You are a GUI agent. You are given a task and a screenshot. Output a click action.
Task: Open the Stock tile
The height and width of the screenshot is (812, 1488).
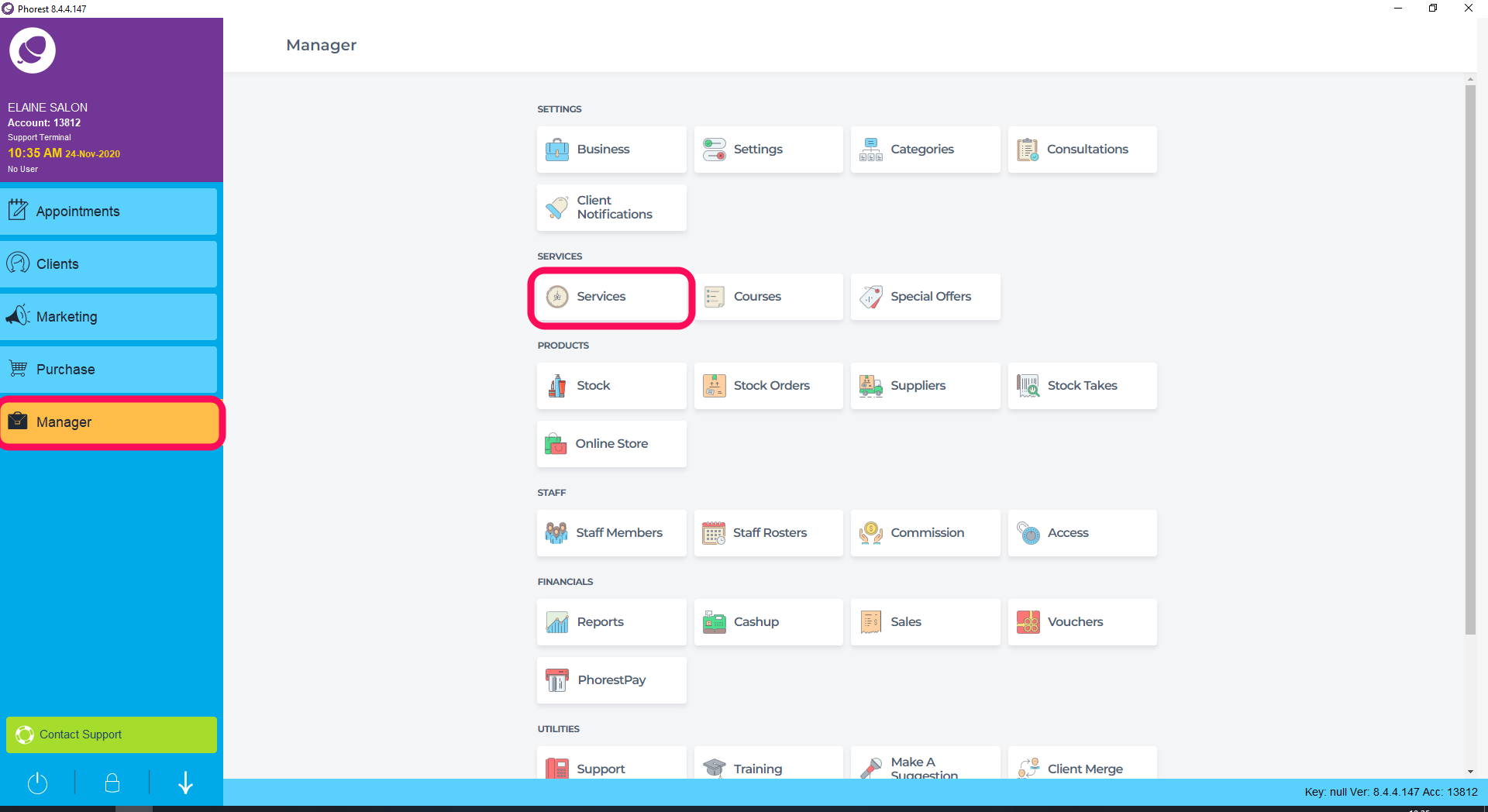tap(611, 386)
